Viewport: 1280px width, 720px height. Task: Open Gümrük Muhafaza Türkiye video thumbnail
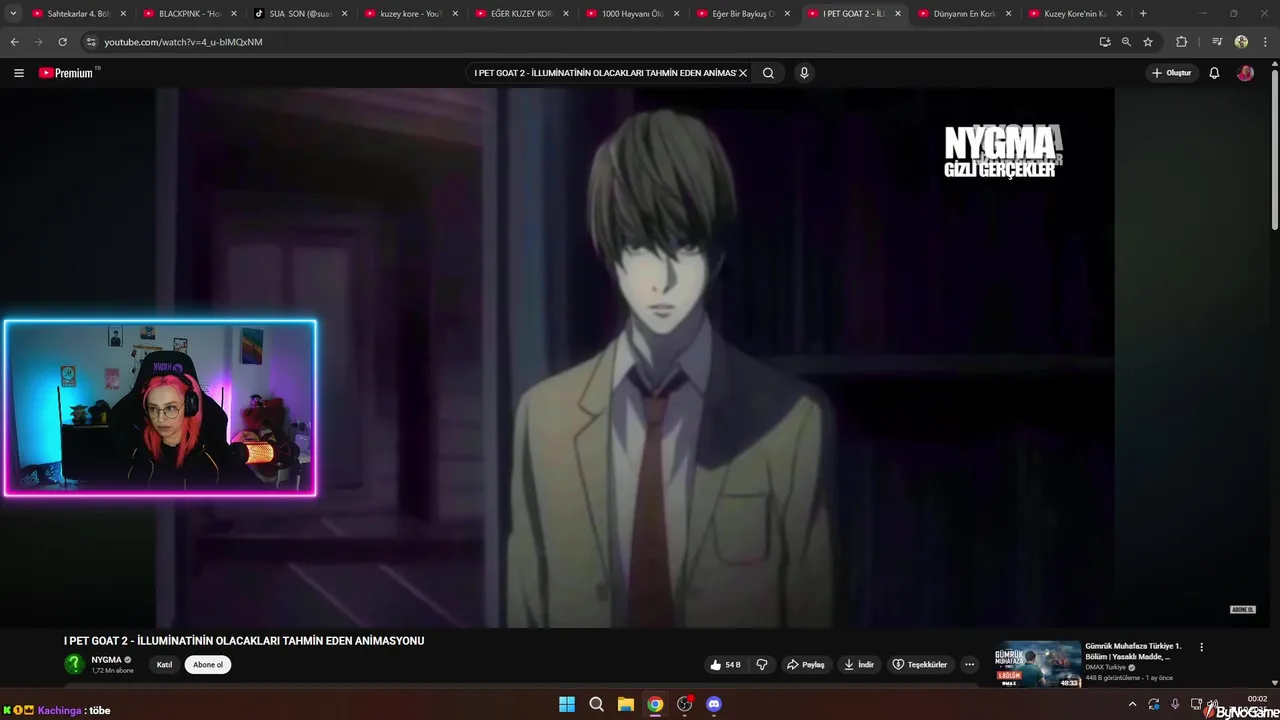coord(1038,664)
